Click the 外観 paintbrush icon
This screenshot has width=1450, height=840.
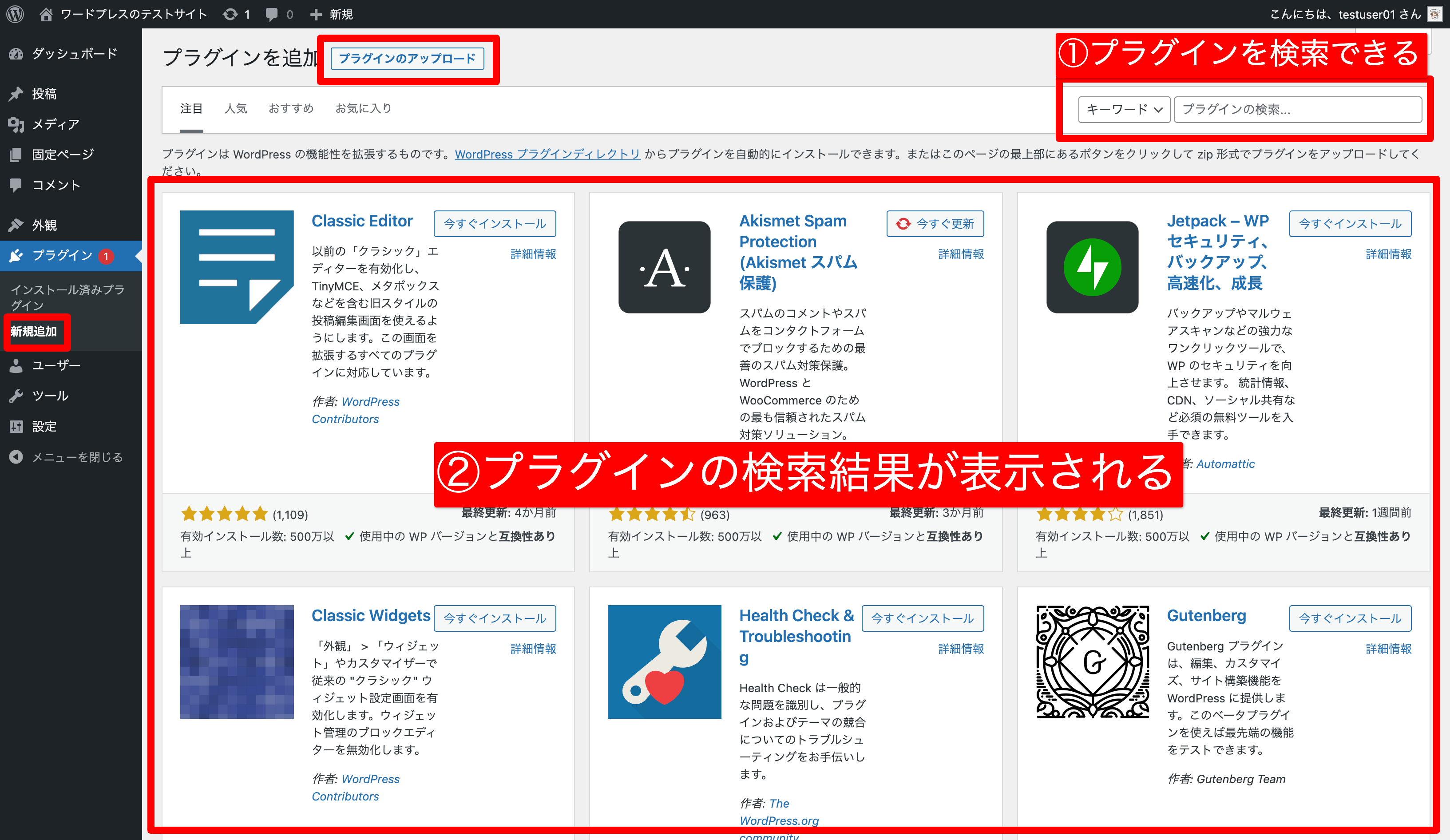click(x=16, y=225)
